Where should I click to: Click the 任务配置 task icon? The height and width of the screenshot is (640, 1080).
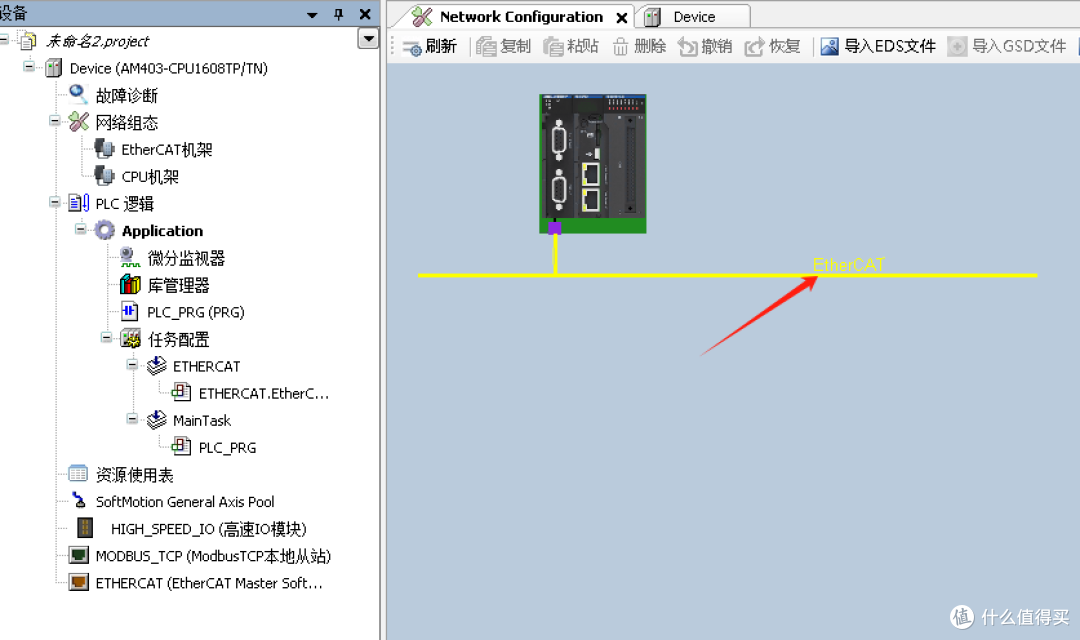click(130, 338)
